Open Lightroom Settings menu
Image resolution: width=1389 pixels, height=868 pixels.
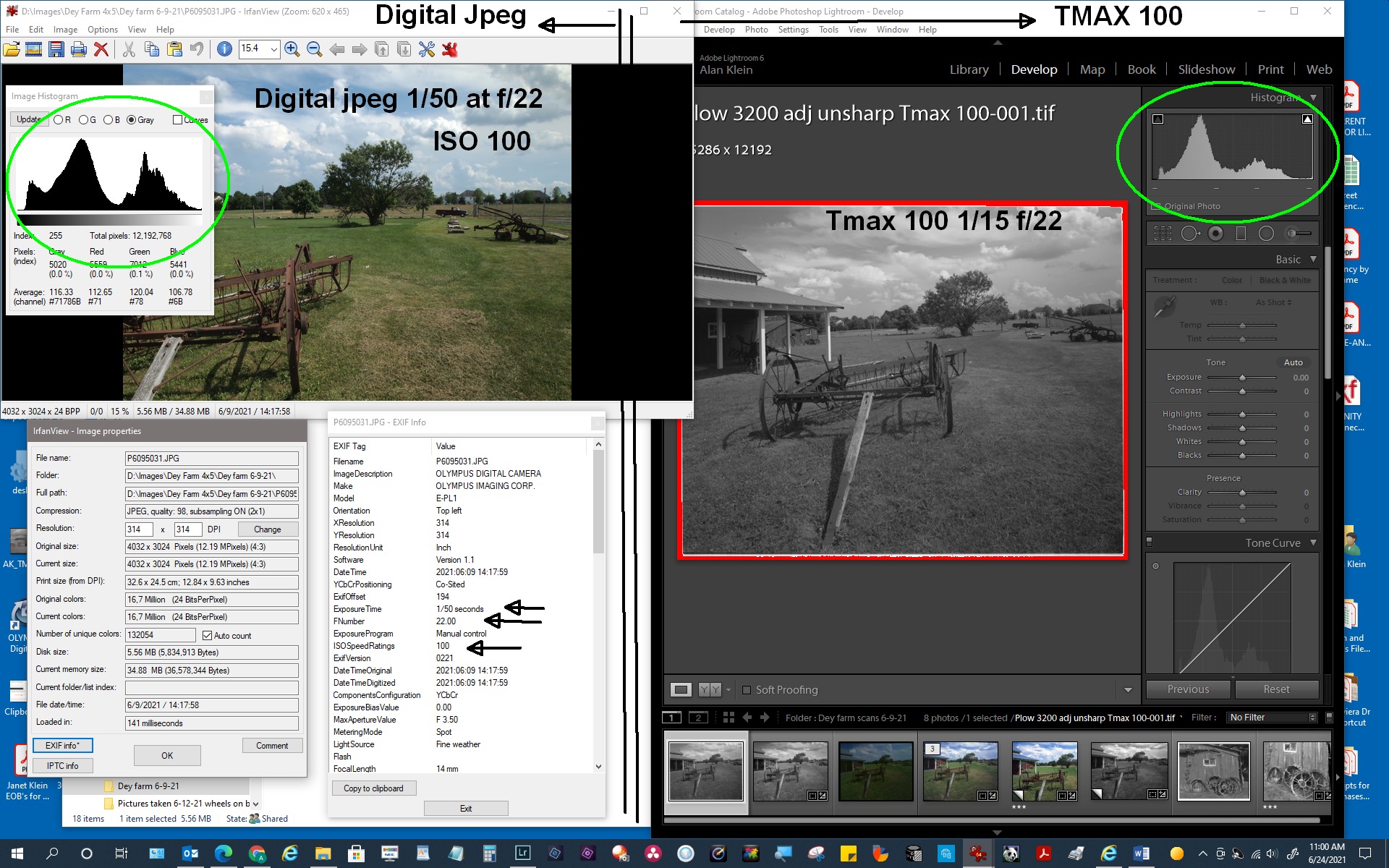[794, 30]
